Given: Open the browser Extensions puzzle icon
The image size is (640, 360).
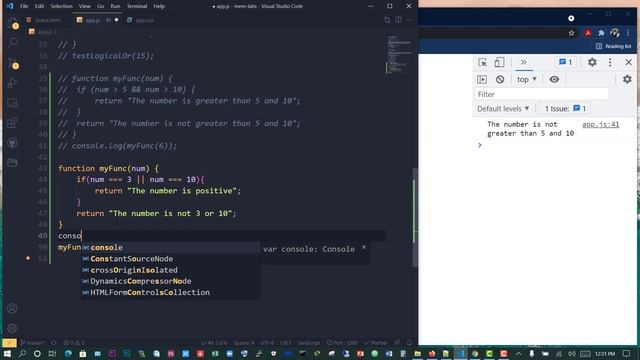Looking at the screenshot, I should click(x=601, y=33).
